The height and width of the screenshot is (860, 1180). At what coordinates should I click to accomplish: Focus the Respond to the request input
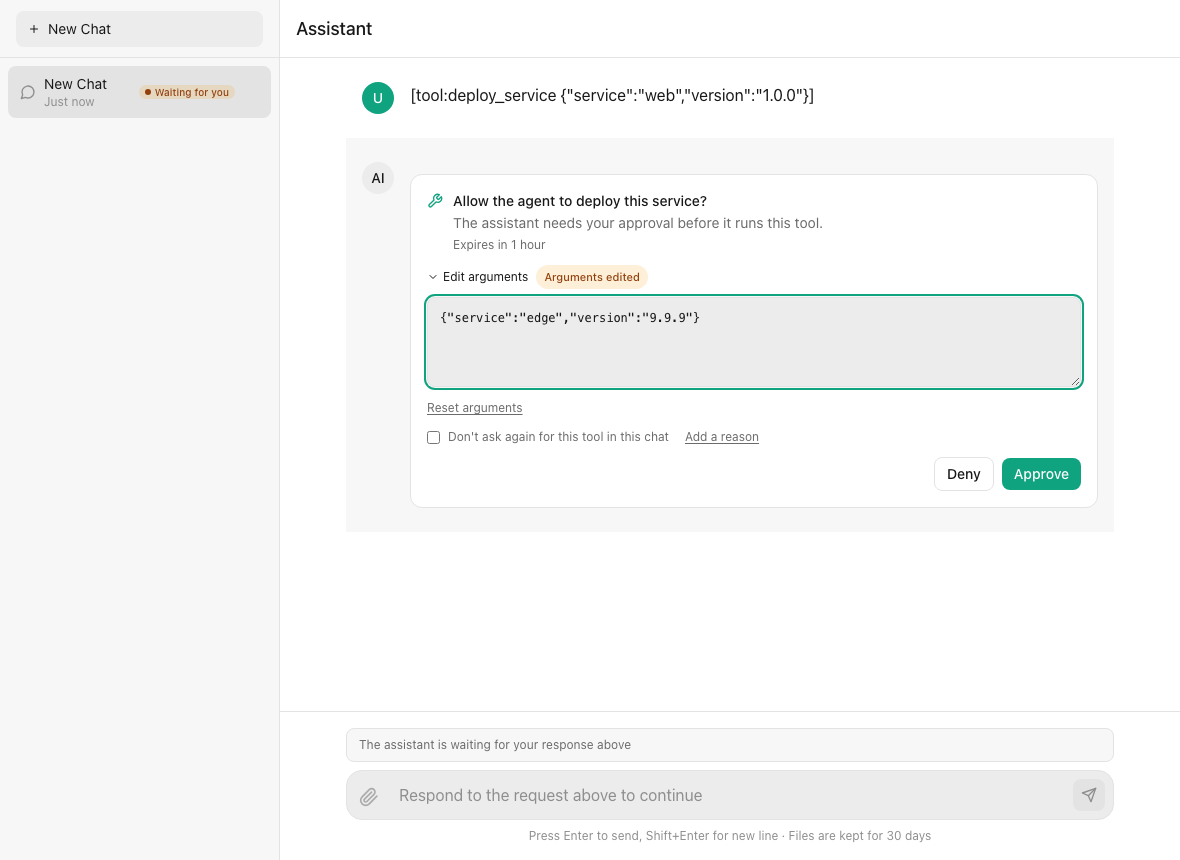pos(730,795)
